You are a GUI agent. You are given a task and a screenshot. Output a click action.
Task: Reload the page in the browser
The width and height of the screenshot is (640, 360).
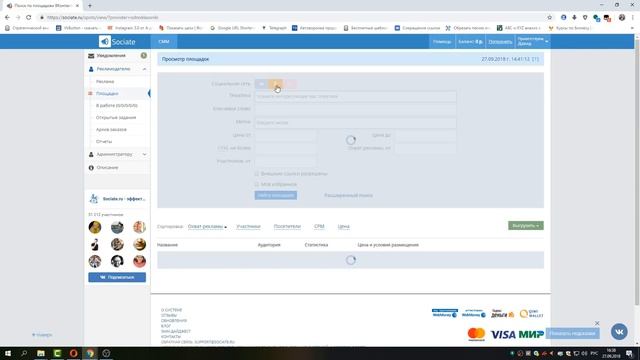pos(29,18)
